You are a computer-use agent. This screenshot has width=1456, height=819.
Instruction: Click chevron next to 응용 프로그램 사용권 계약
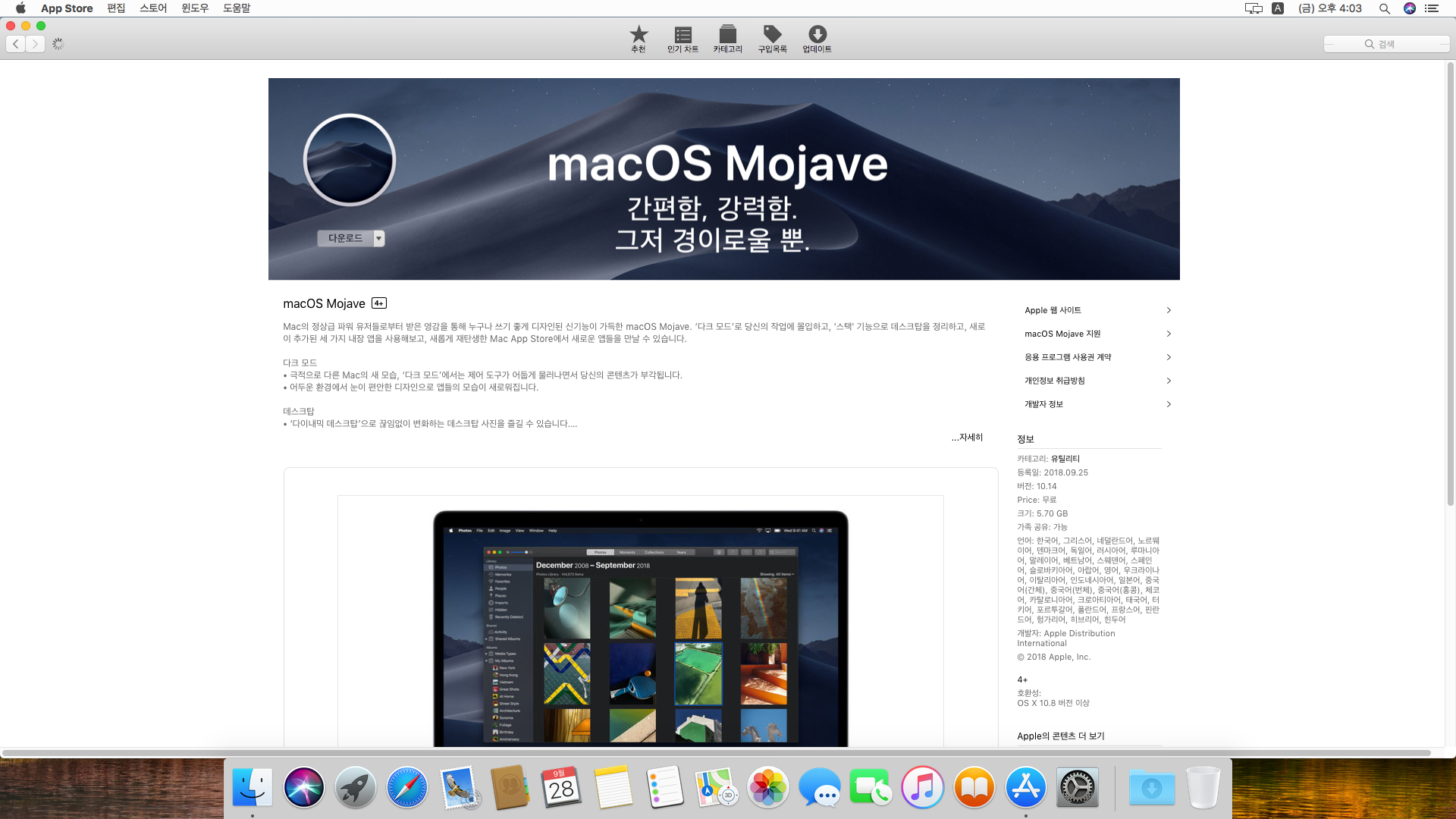tap(1169, 357)
